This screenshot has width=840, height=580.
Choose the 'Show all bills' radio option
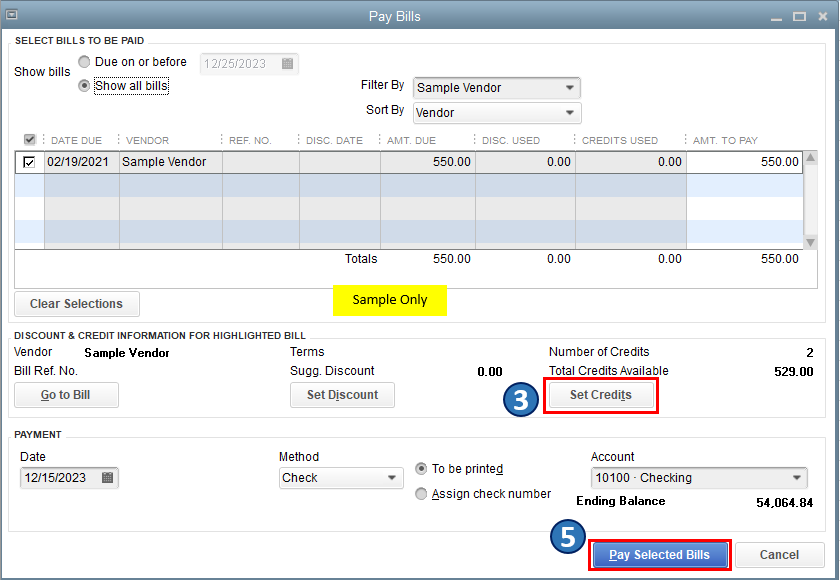(84, 86)
